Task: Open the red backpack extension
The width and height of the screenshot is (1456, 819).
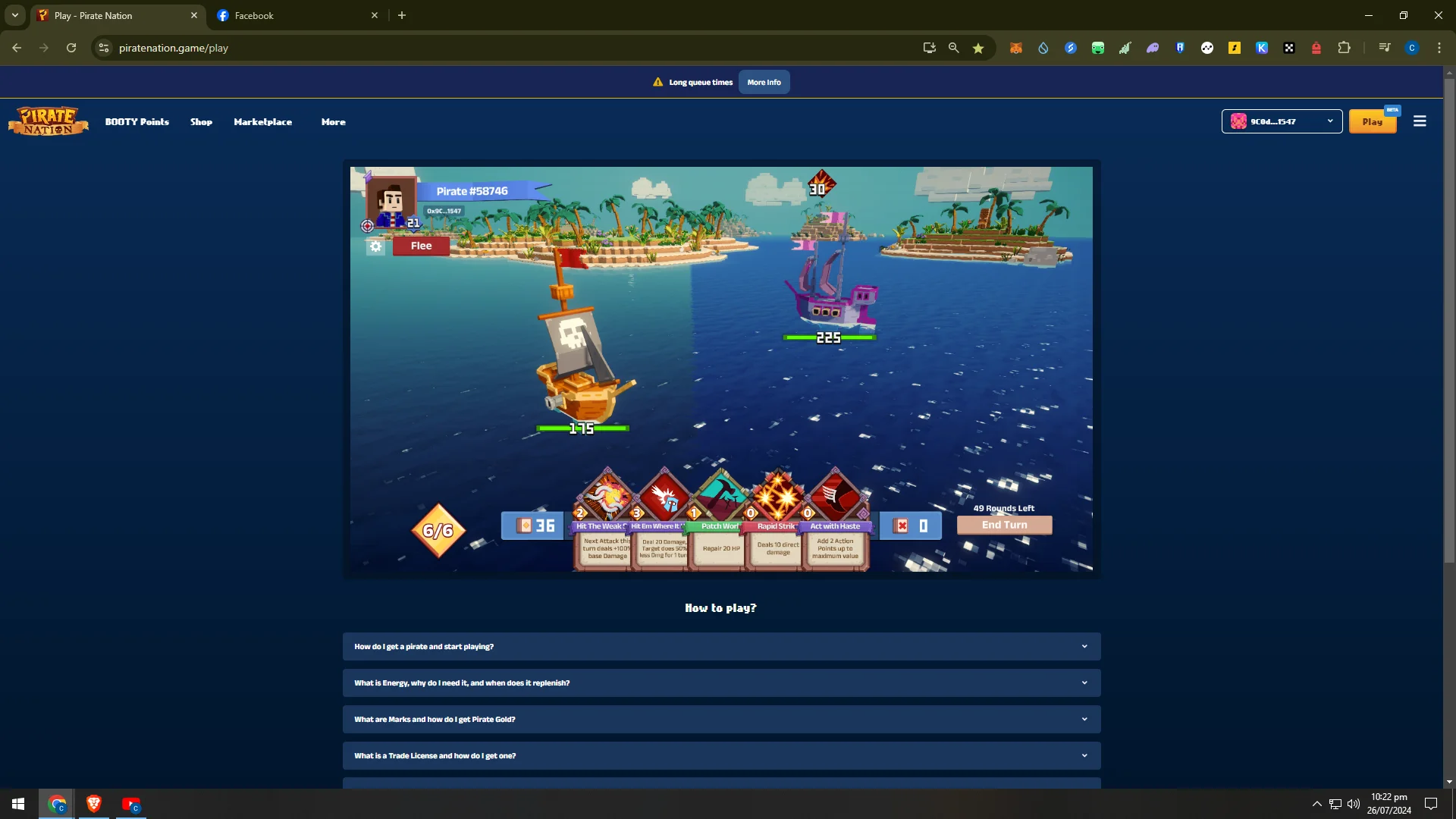Action: (x=1316, y=48)
